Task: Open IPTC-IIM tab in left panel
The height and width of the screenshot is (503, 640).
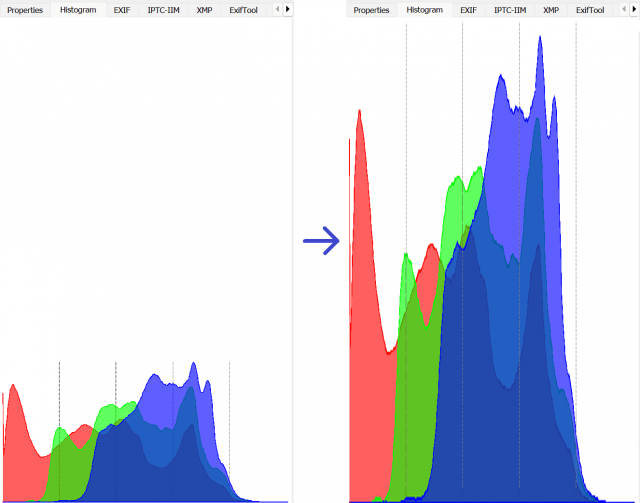Action: (x=163, y=10)
